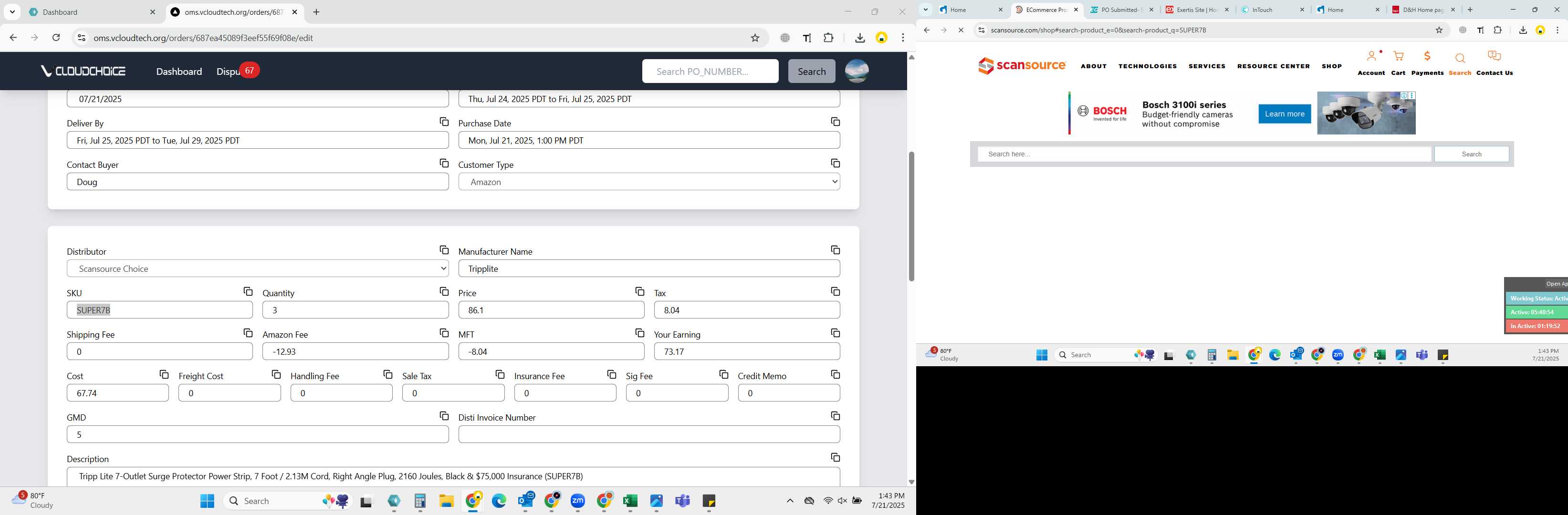Copy the Quantity field value
1568x515 pixels.
pos(444,292)
